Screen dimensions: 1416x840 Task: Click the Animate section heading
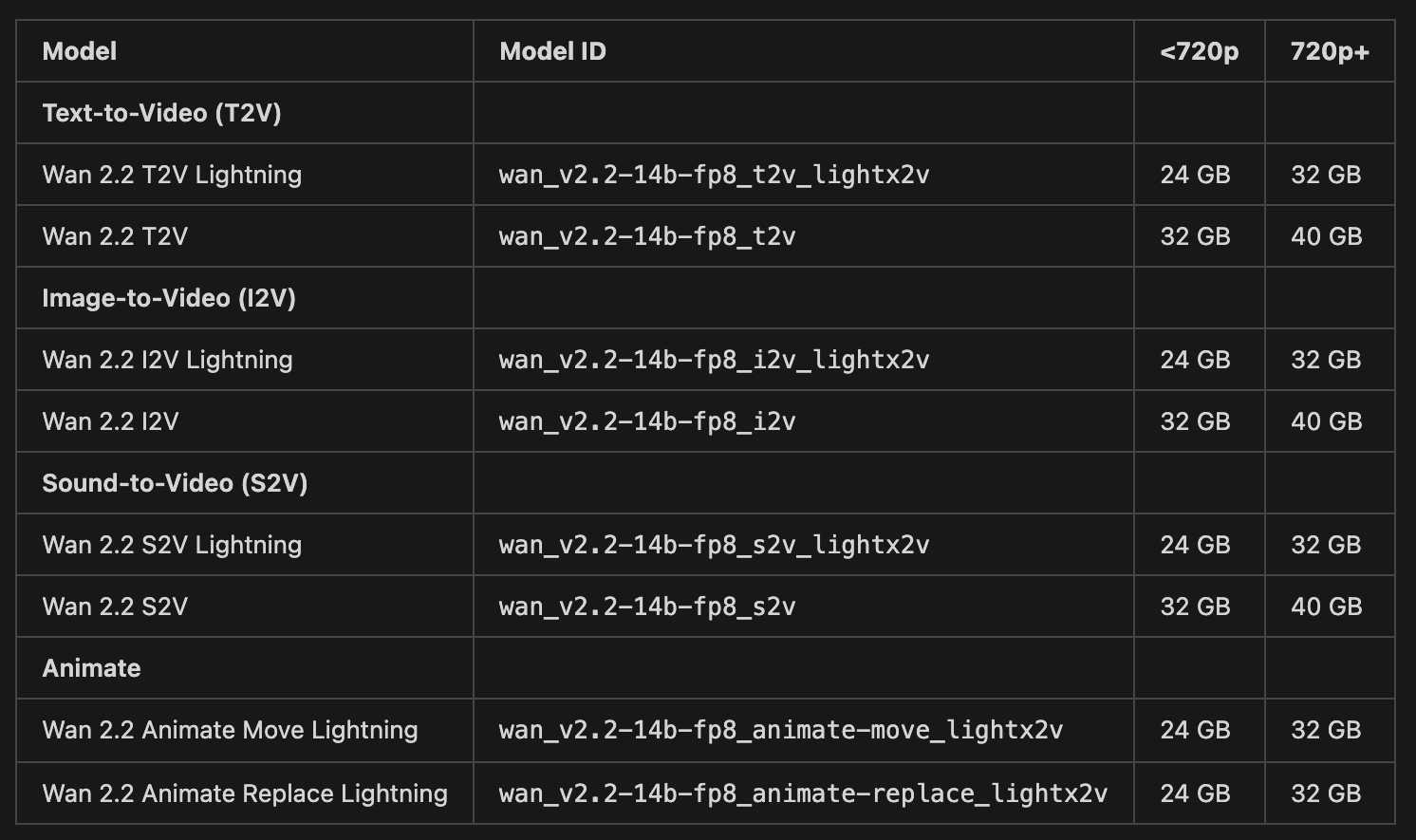91,668
